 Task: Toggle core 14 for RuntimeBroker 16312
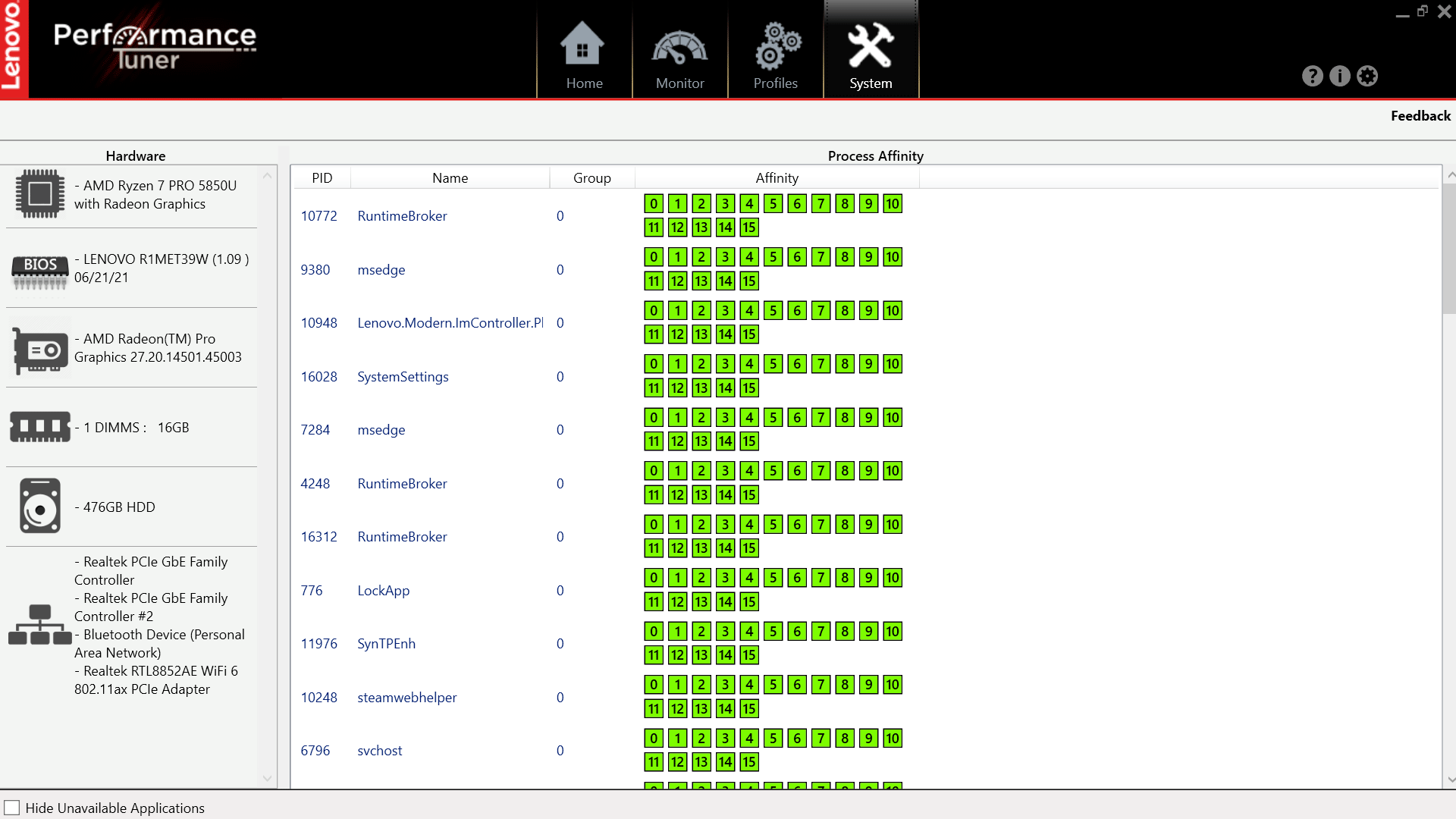(x=726, y=548)
